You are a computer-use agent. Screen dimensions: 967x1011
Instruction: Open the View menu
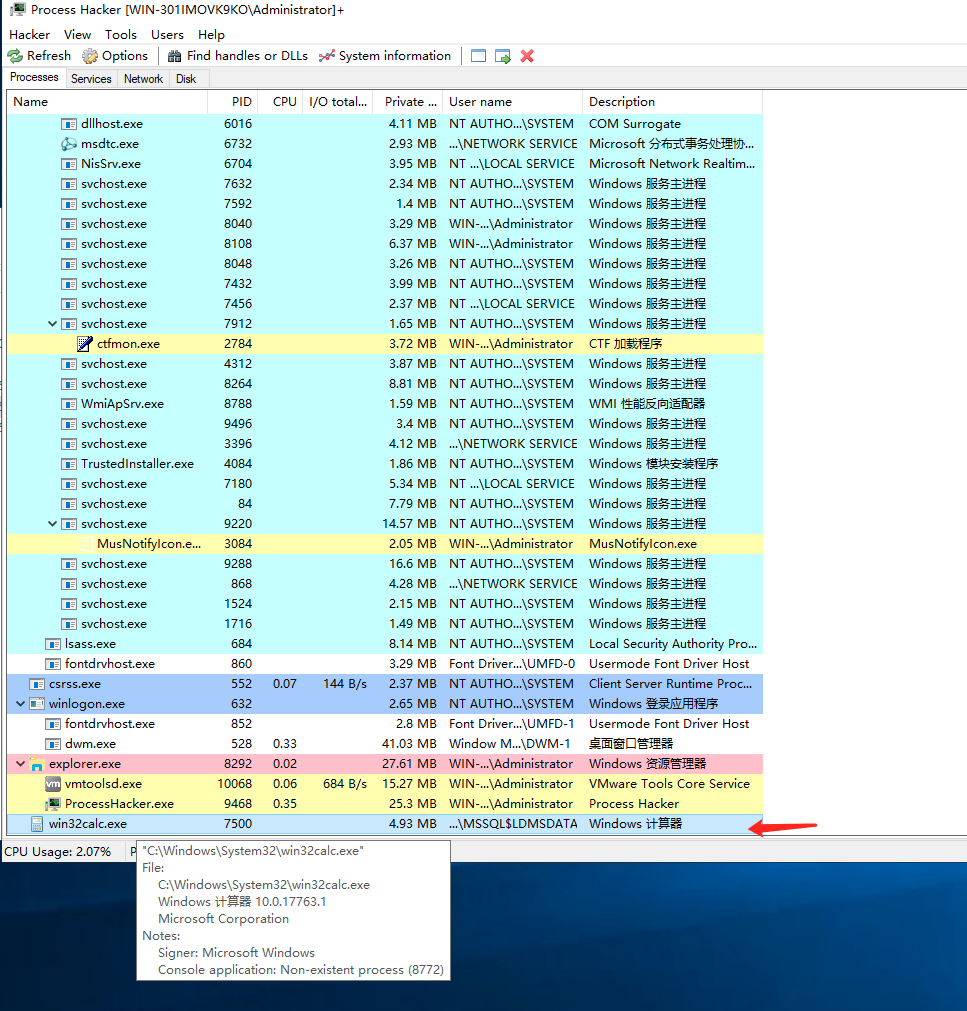[x=77, y=35]
